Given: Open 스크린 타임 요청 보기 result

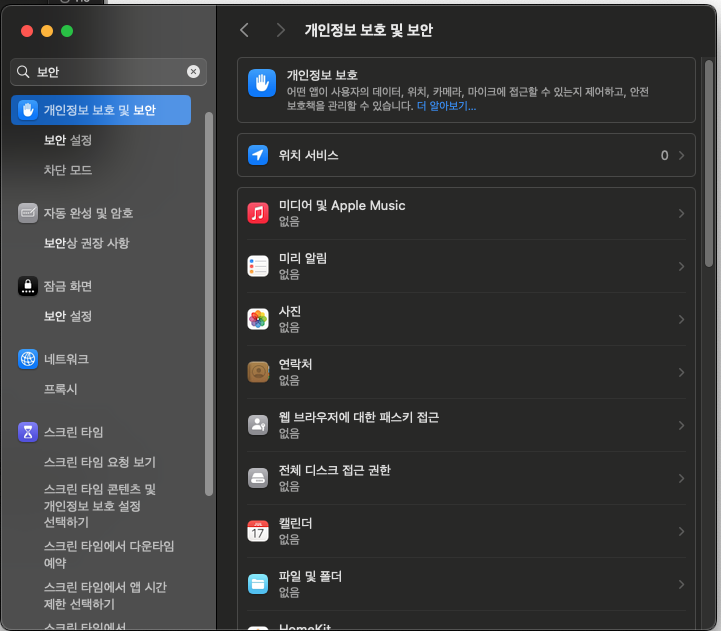Looking at the screenshot, I should pyautogui.click(x=100, y=462).
